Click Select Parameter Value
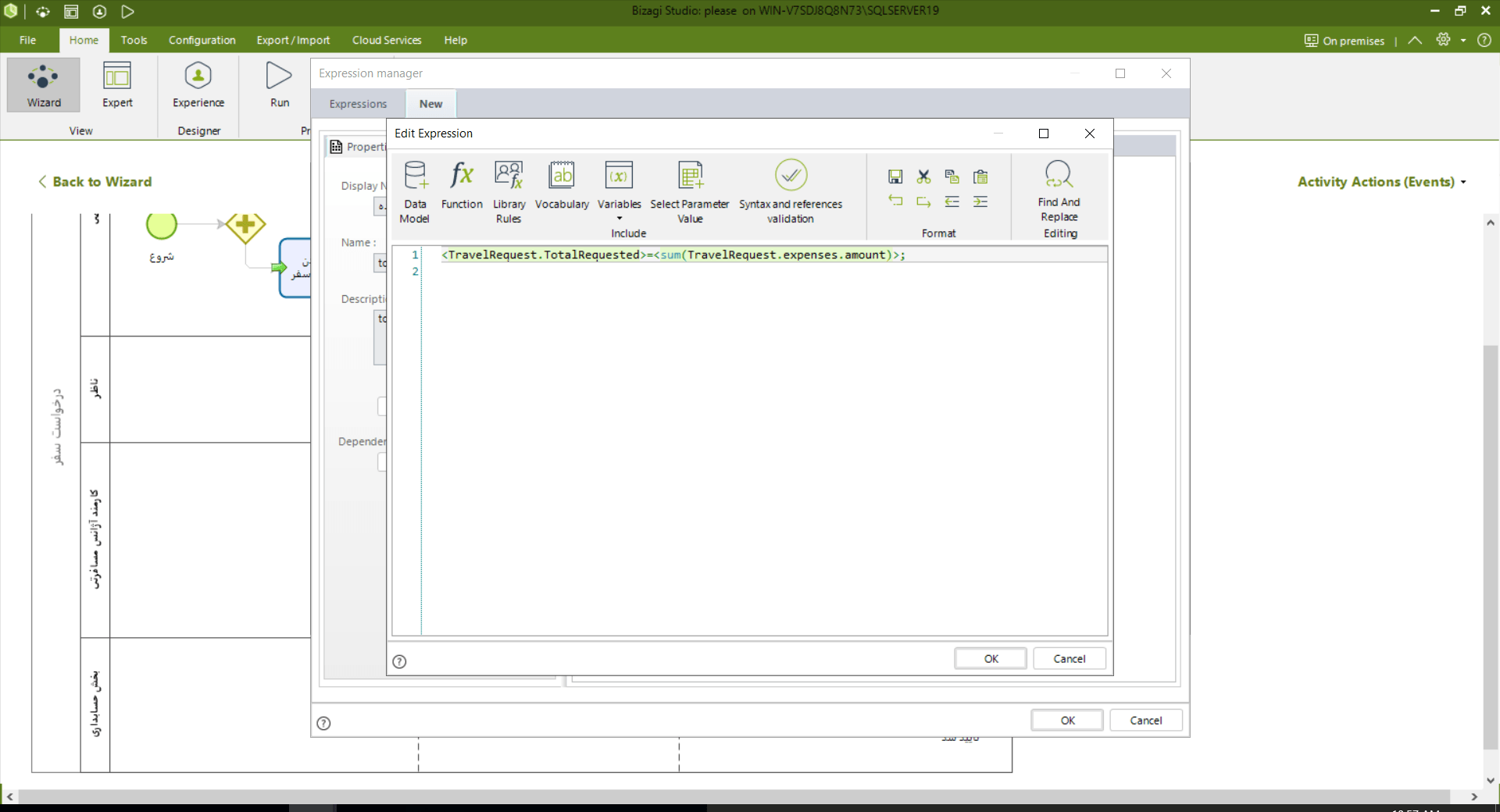 coord(690,192)
